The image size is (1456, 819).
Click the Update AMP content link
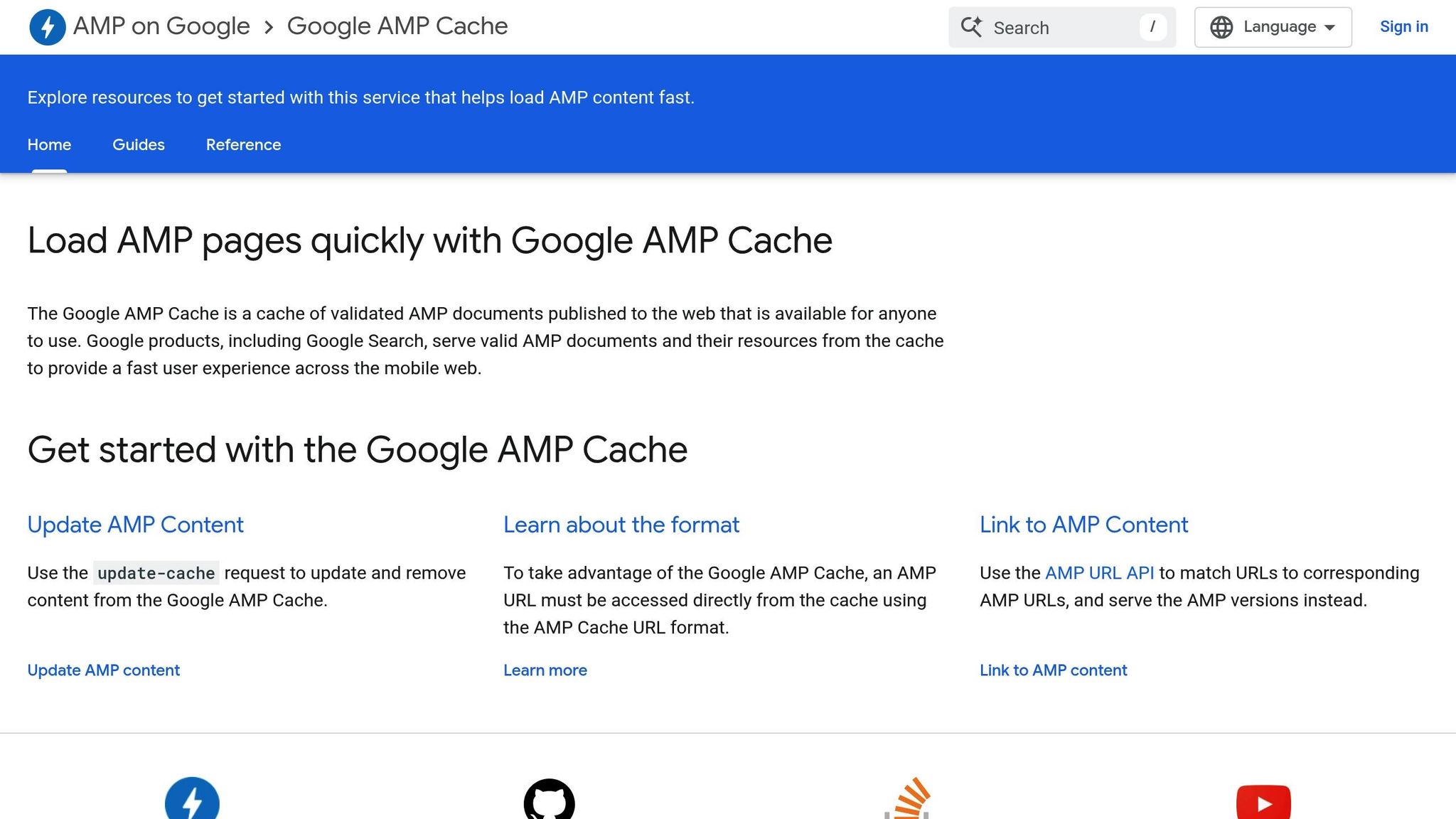click(103, 670)
